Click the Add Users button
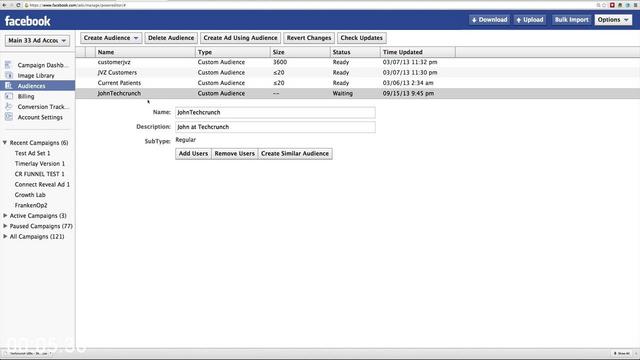This screenshot has height=360, width=640. (193, 153)
